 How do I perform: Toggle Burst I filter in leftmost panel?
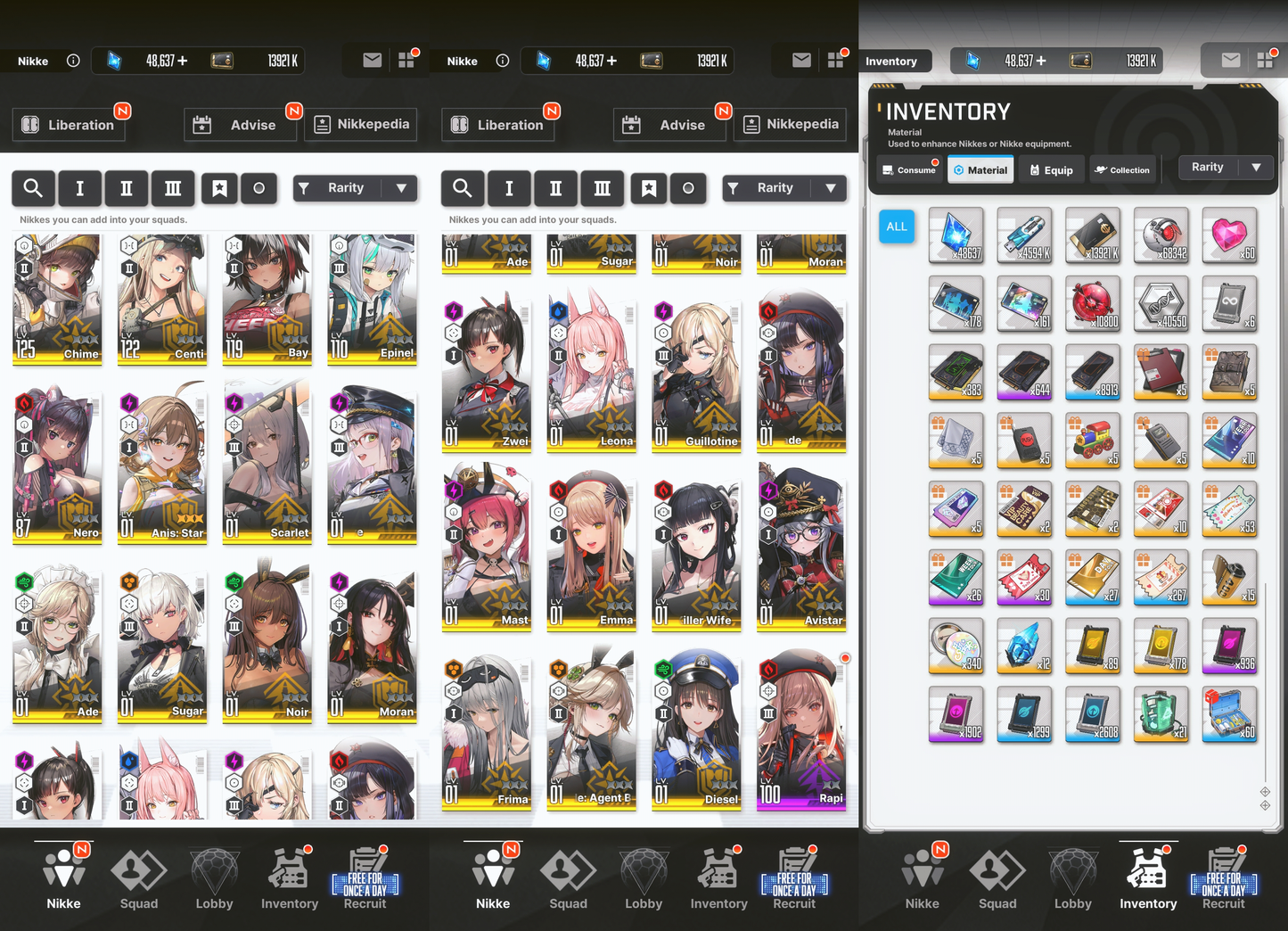[80, 188]
